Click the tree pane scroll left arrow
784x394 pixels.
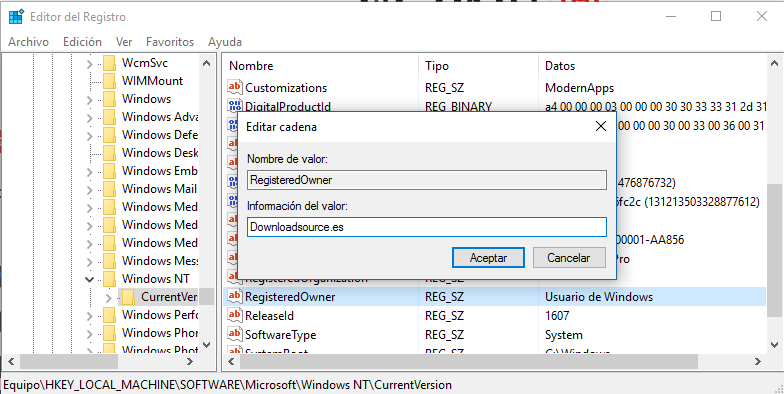pyautogui.click(x=12, y=361)
